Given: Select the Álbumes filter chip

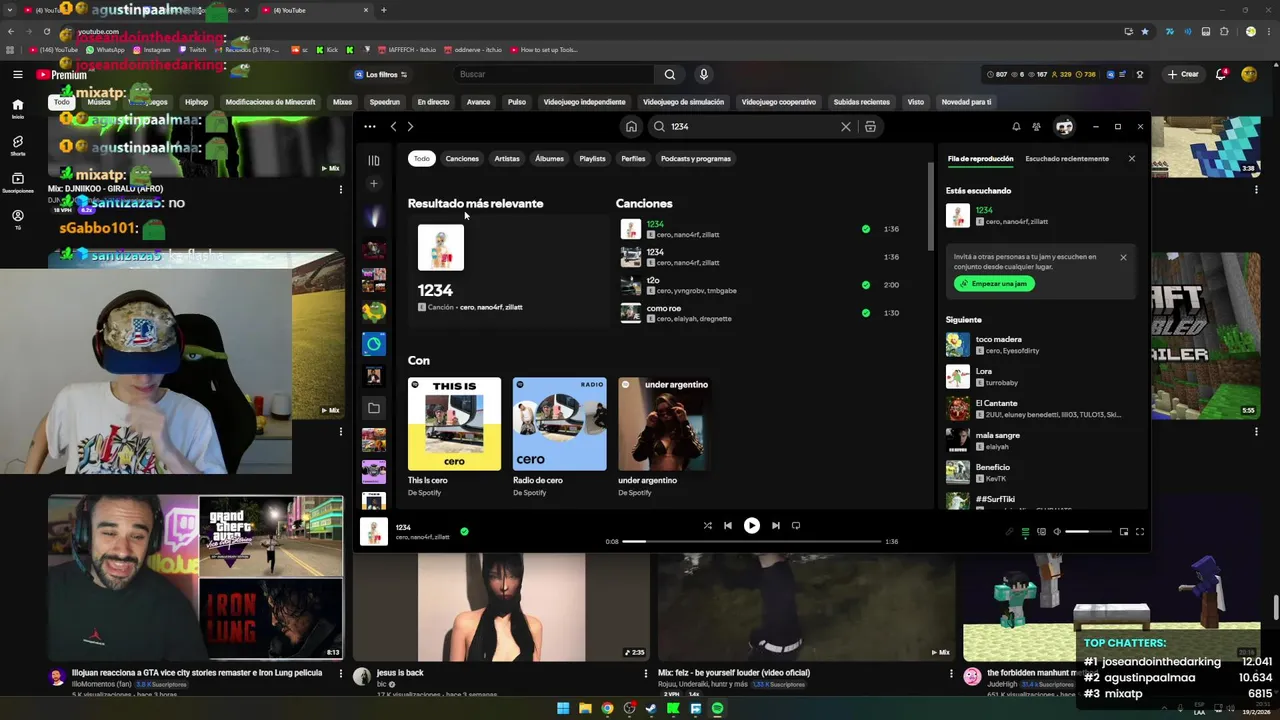Looking at the screenshot, I should [549, 158].
